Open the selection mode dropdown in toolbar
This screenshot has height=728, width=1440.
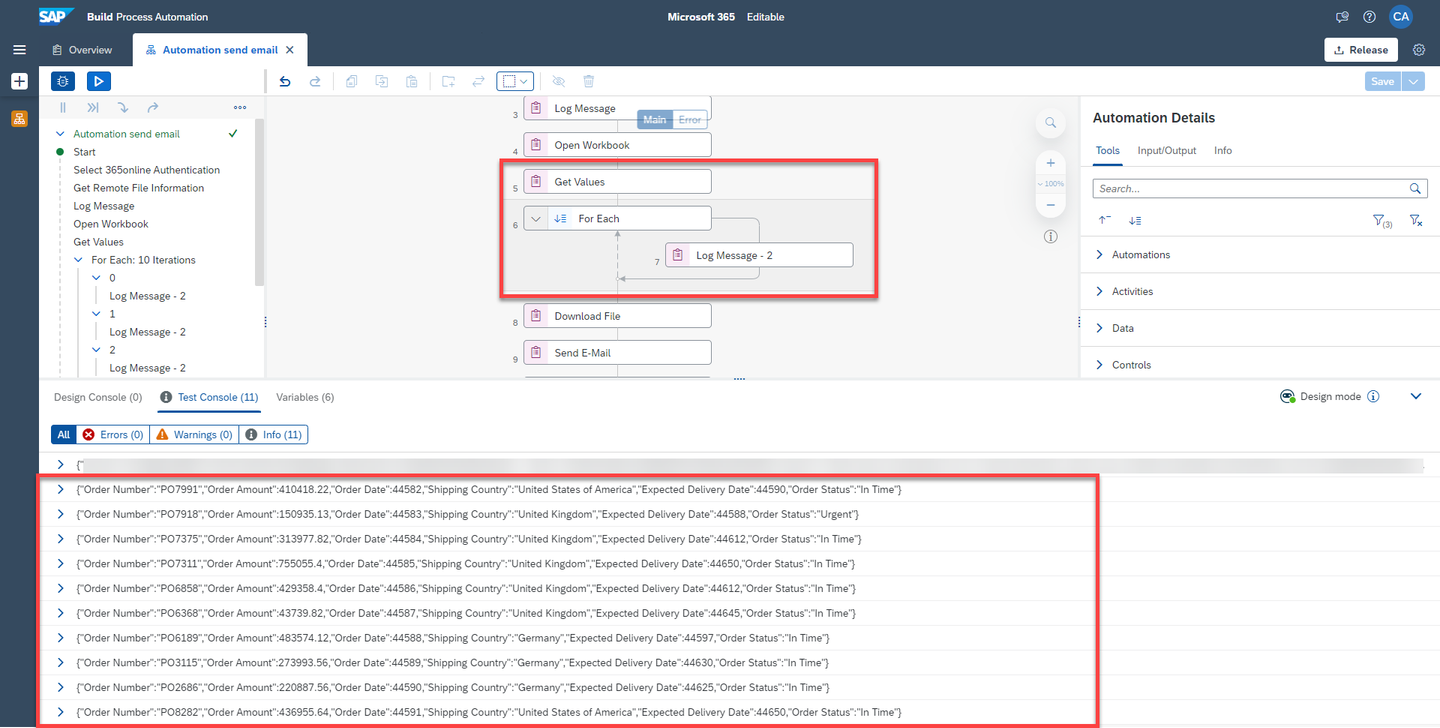click(517, 82)
